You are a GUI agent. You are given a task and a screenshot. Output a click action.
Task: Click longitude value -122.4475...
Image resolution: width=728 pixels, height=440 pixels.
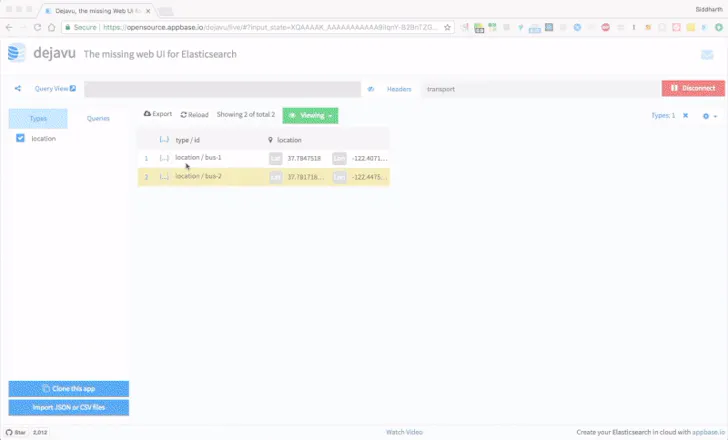tap(370, 177)
